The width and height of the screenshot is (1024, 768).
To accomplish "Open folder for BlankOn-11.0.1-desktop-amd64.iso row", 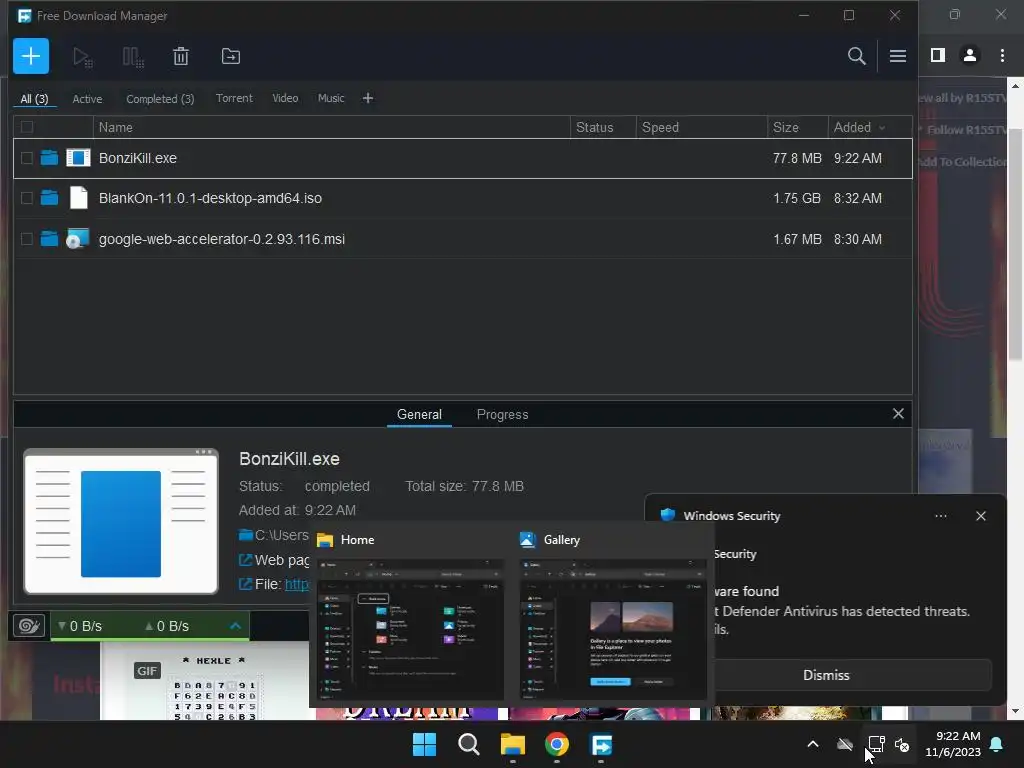I will pos(49,198).
